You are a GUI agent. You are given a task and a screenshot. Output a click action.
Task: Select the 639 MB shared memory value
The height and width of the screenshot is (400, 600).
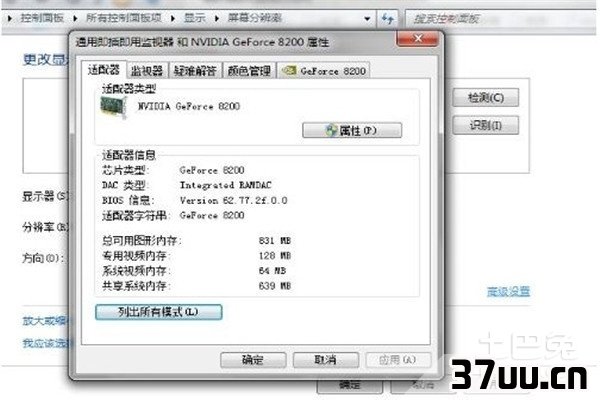tap(275, 286)
